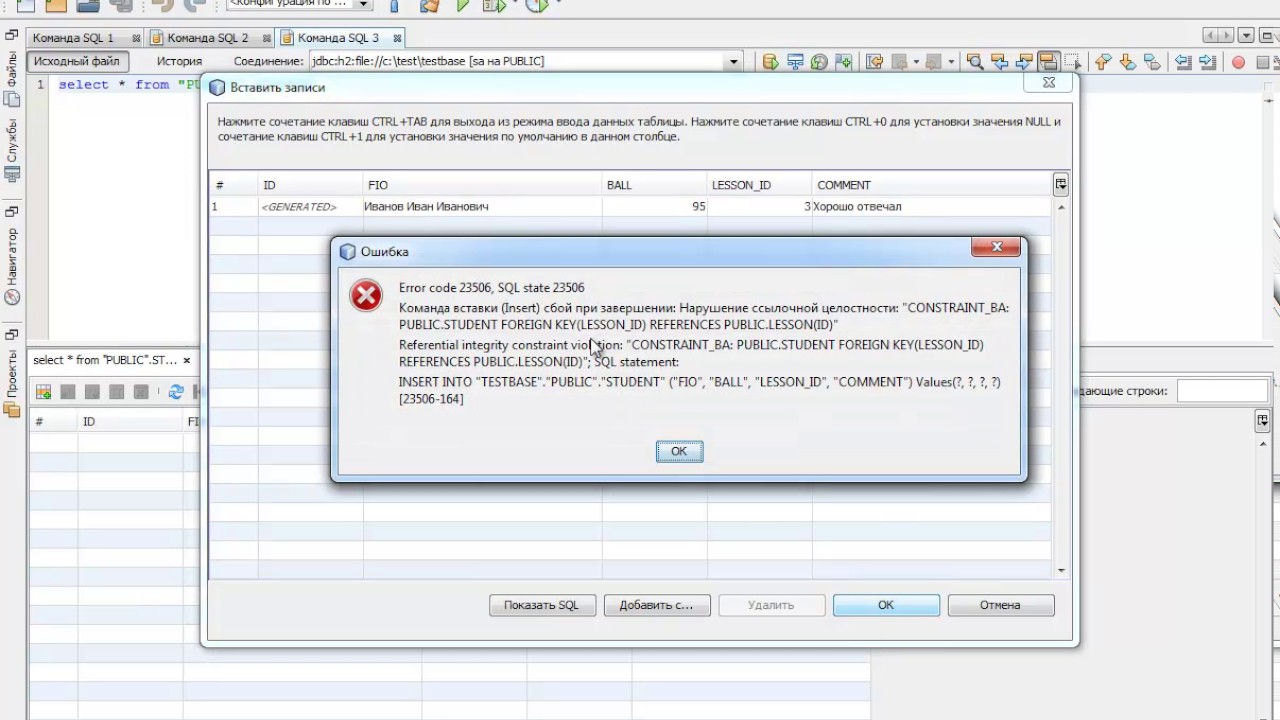Switch to Исходный файл view
The height and width of the screenshot is (720, 1280).
77,61
